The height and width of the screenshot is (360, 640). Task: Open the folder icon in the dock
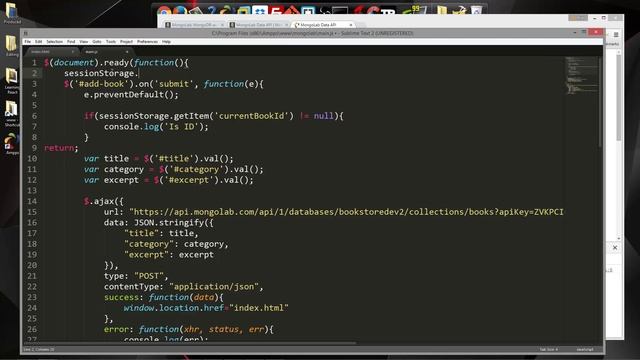tap(442, 10)
